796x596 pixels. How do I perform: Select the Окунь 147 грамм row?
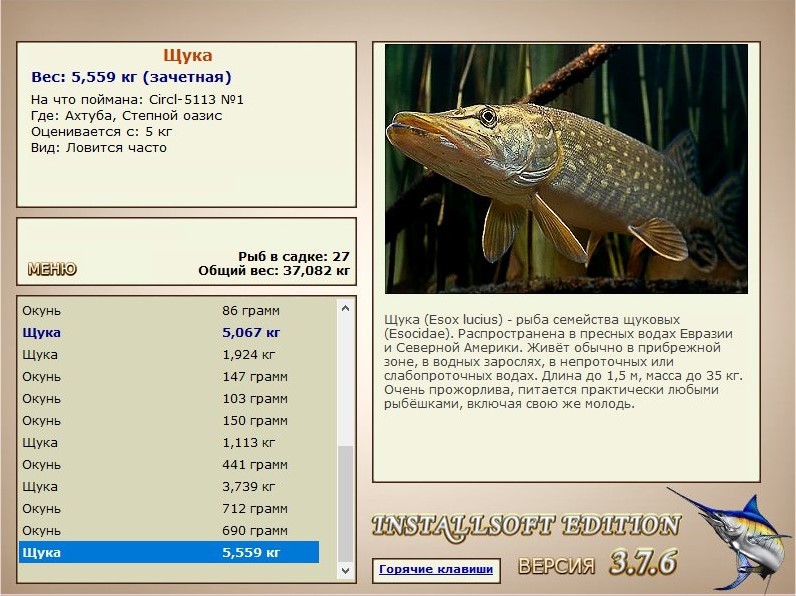pos(169,376)
